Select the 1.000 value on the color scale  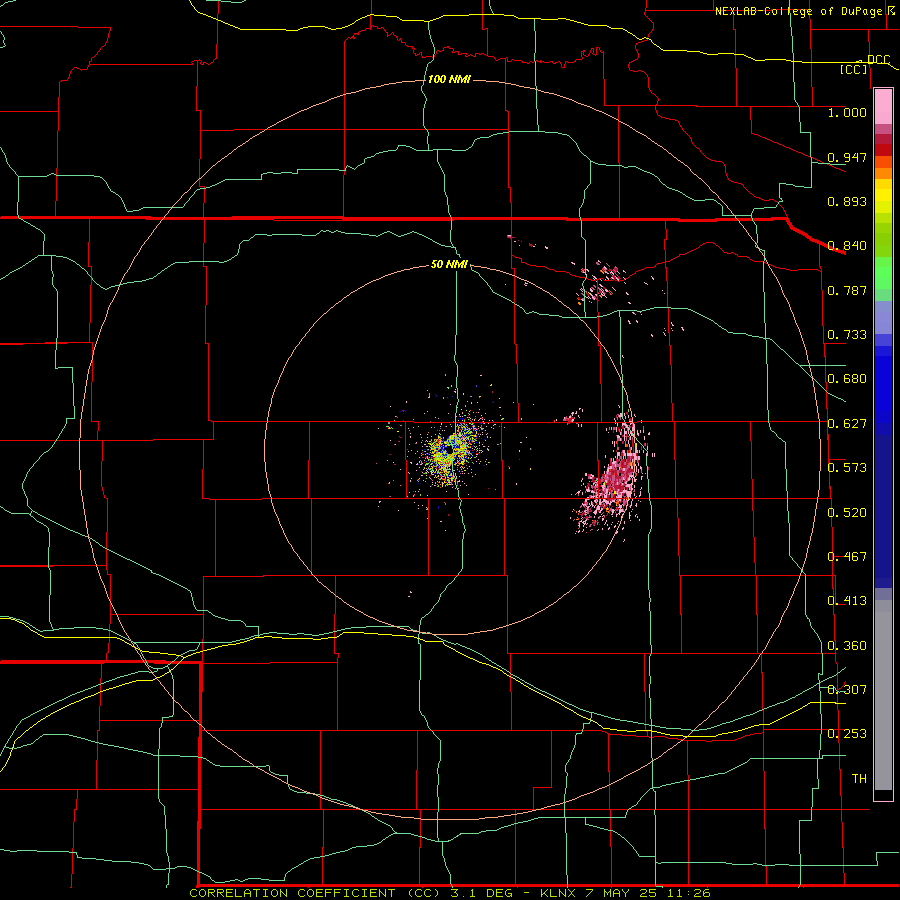[847, 113]
